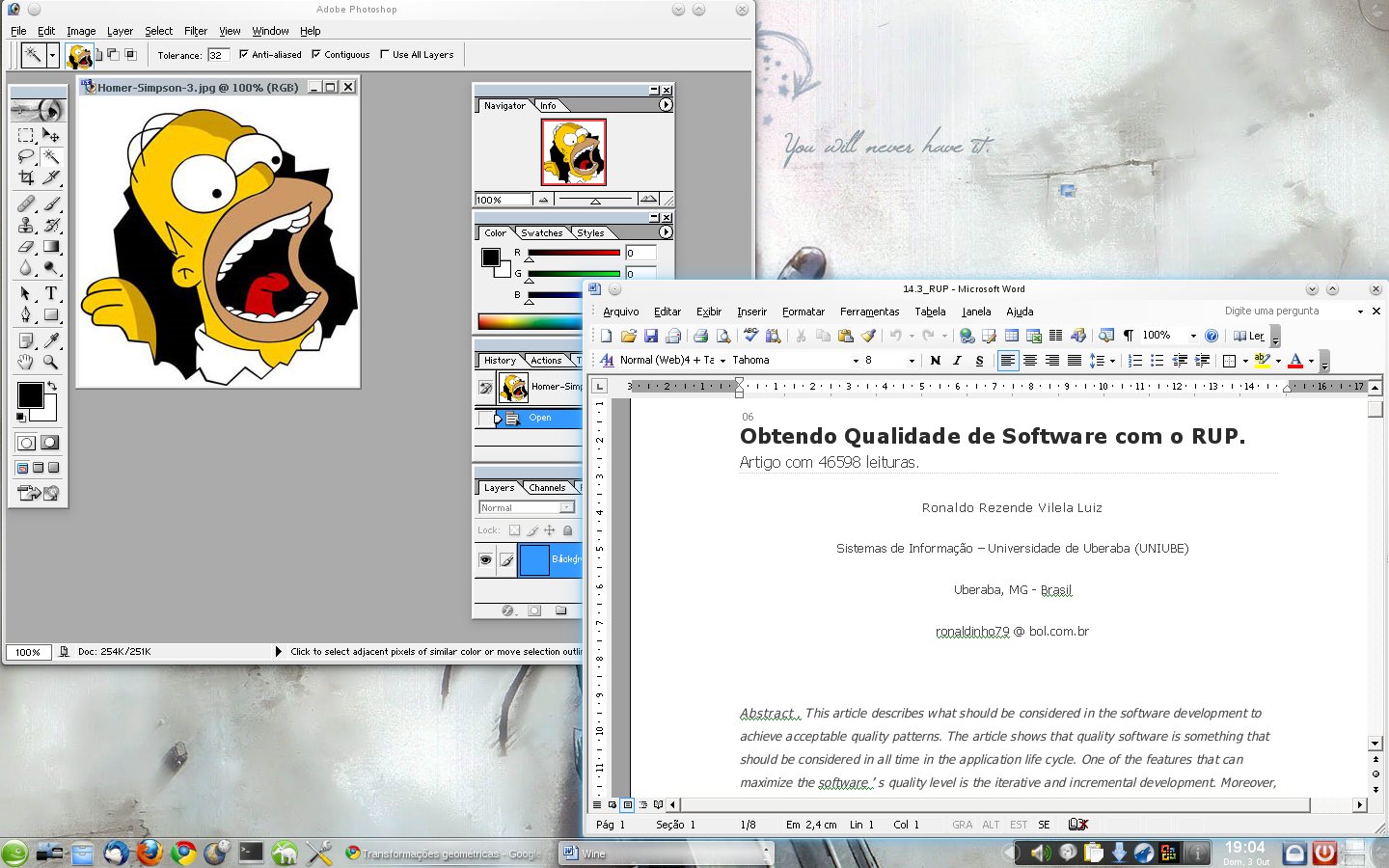Image resolution: width=1389 pixels, height=868 pixels.
Task: Click the black foreground color swatch
Action: pyautogui.click(x=30, y=394)
